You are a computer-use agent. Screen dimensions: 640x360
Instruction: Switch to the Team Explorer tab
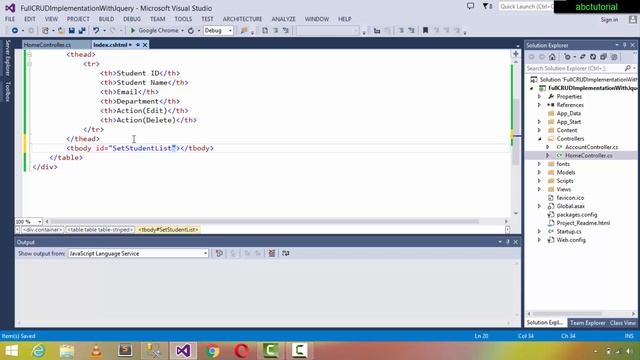[x=587, y=323]
